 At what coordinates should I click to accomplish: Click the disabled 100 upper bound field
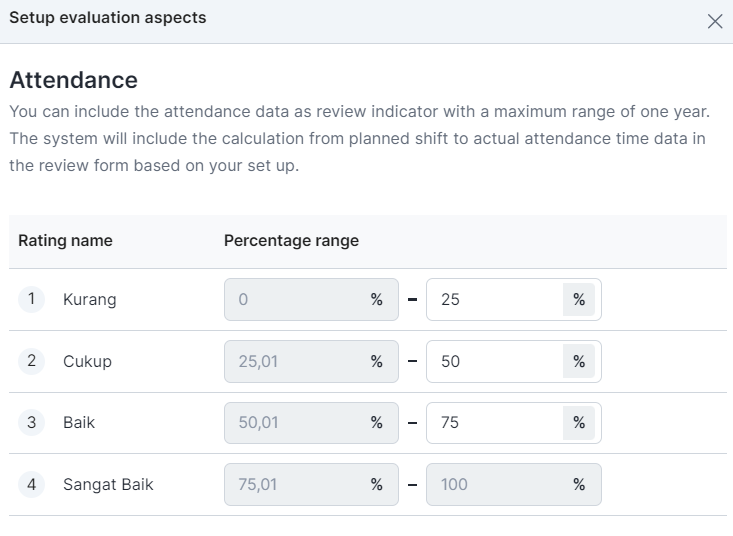point(514,485)
